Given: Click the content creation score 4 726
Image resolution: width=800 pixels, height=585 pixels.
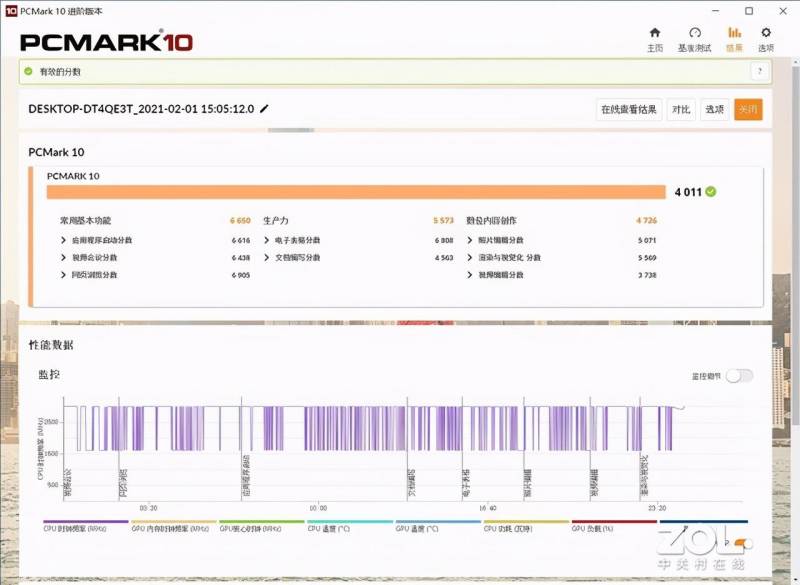Looking at the screenshot, I should coord(646,221).
